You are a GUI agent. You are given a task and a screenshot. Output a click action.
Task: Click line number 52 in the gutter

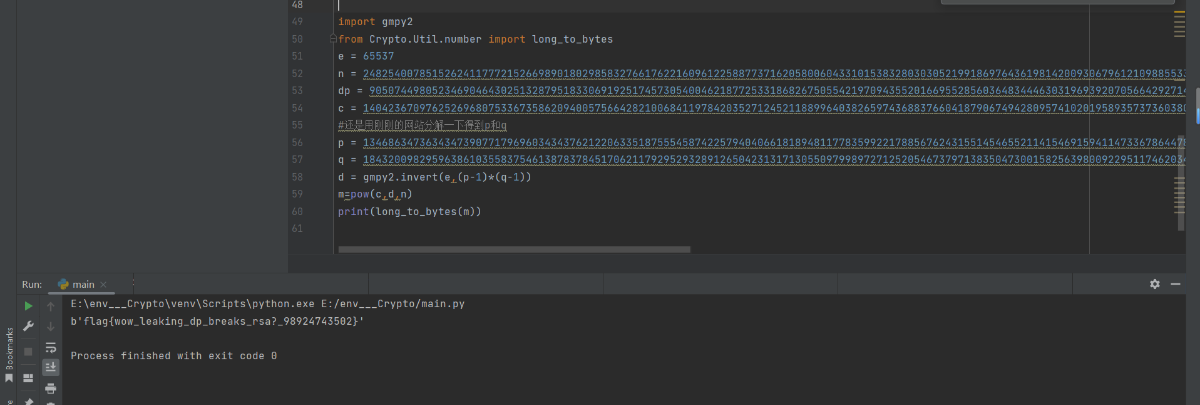[x=297, y=73]
